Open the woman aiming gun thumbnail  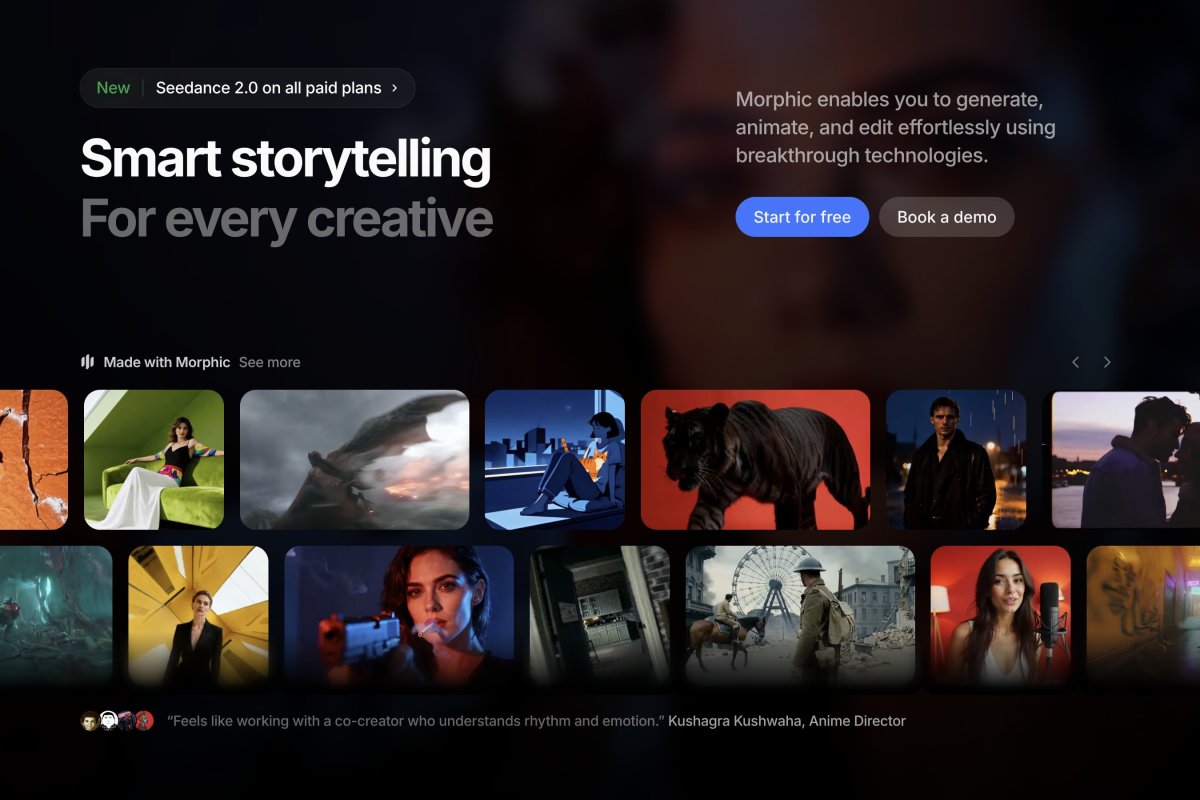click(x=399, y=615)
